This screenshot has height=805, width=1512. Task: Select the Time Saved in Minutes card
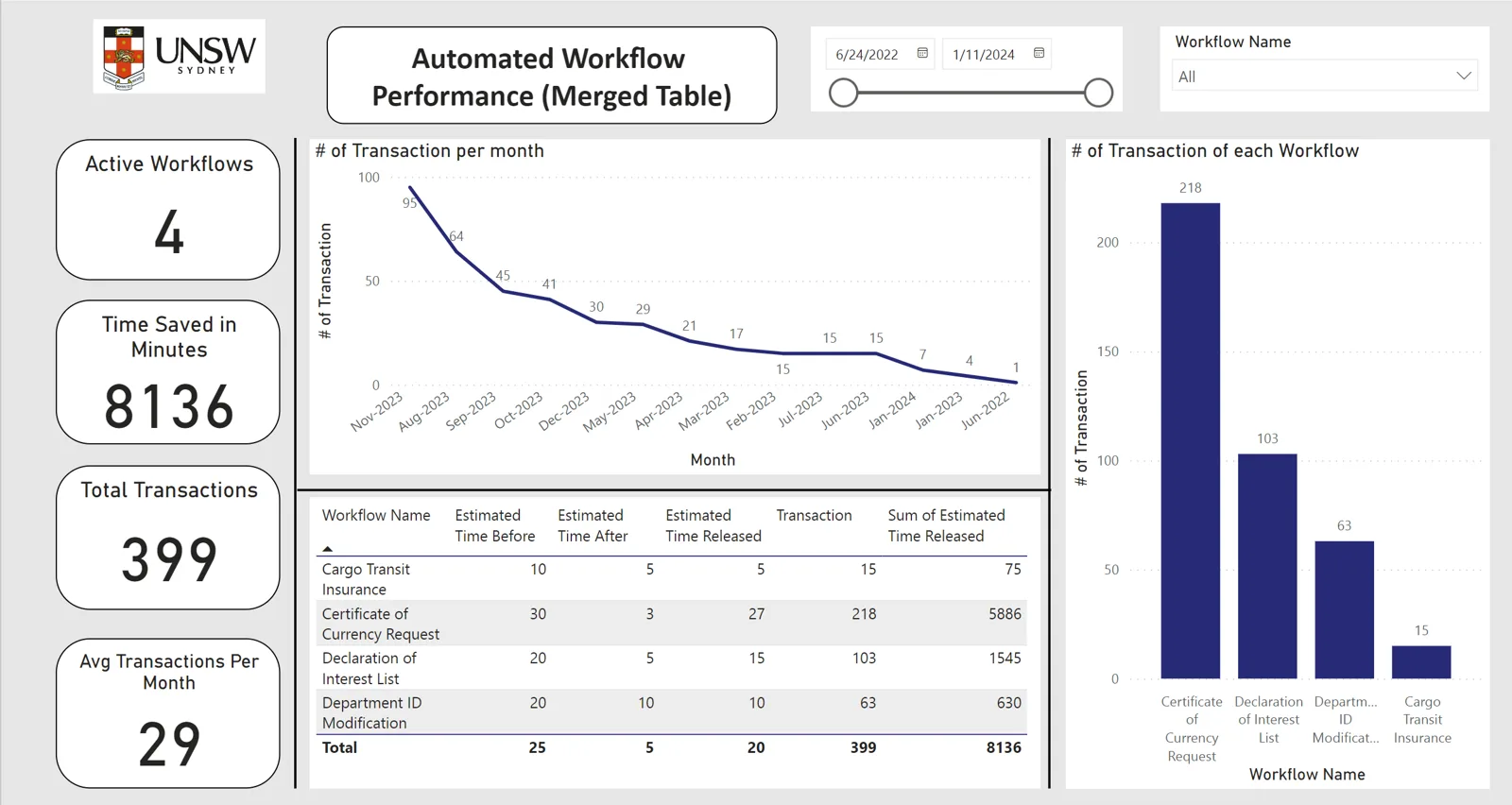pos(168,372)
